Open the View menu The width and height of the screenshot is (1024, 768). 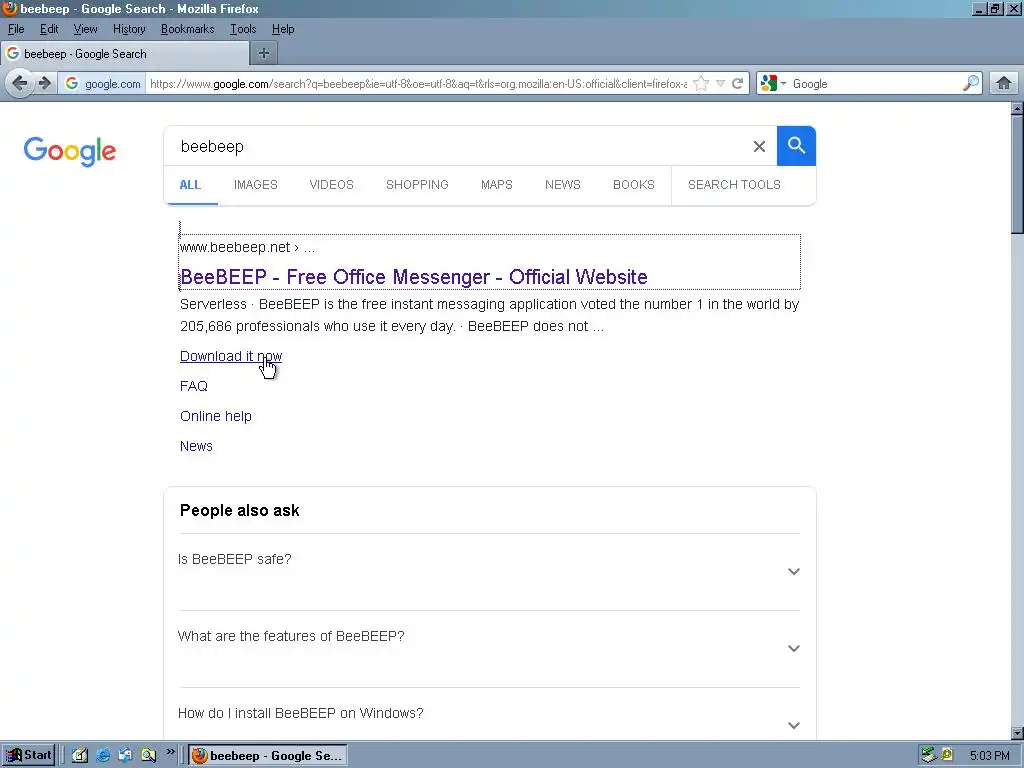(x=85, y=29)
